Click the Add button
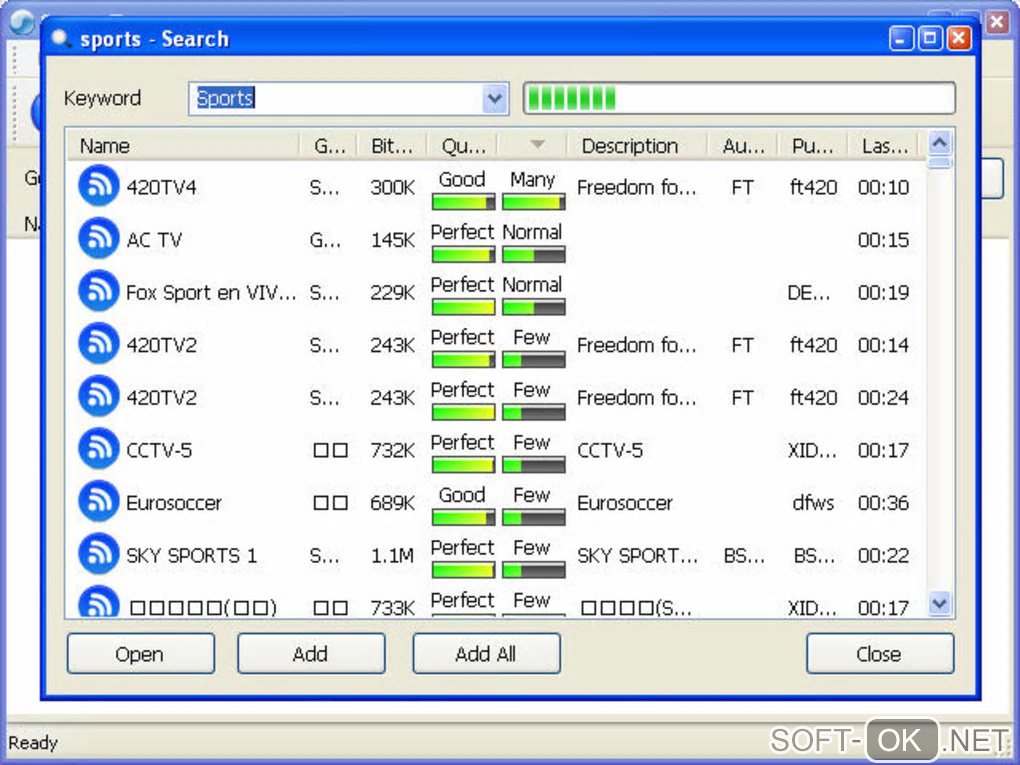The height and width of the screenshot is (765, 1020). 311,654
